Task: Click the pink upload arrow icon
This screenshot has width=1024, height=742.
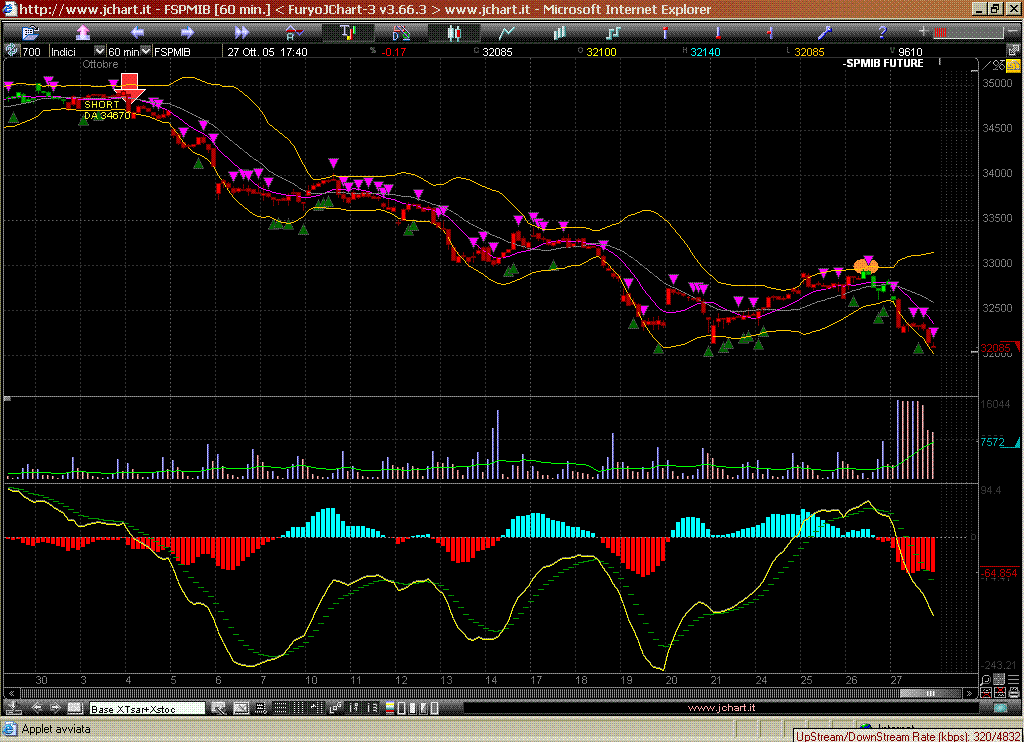Action: (84, 33)
